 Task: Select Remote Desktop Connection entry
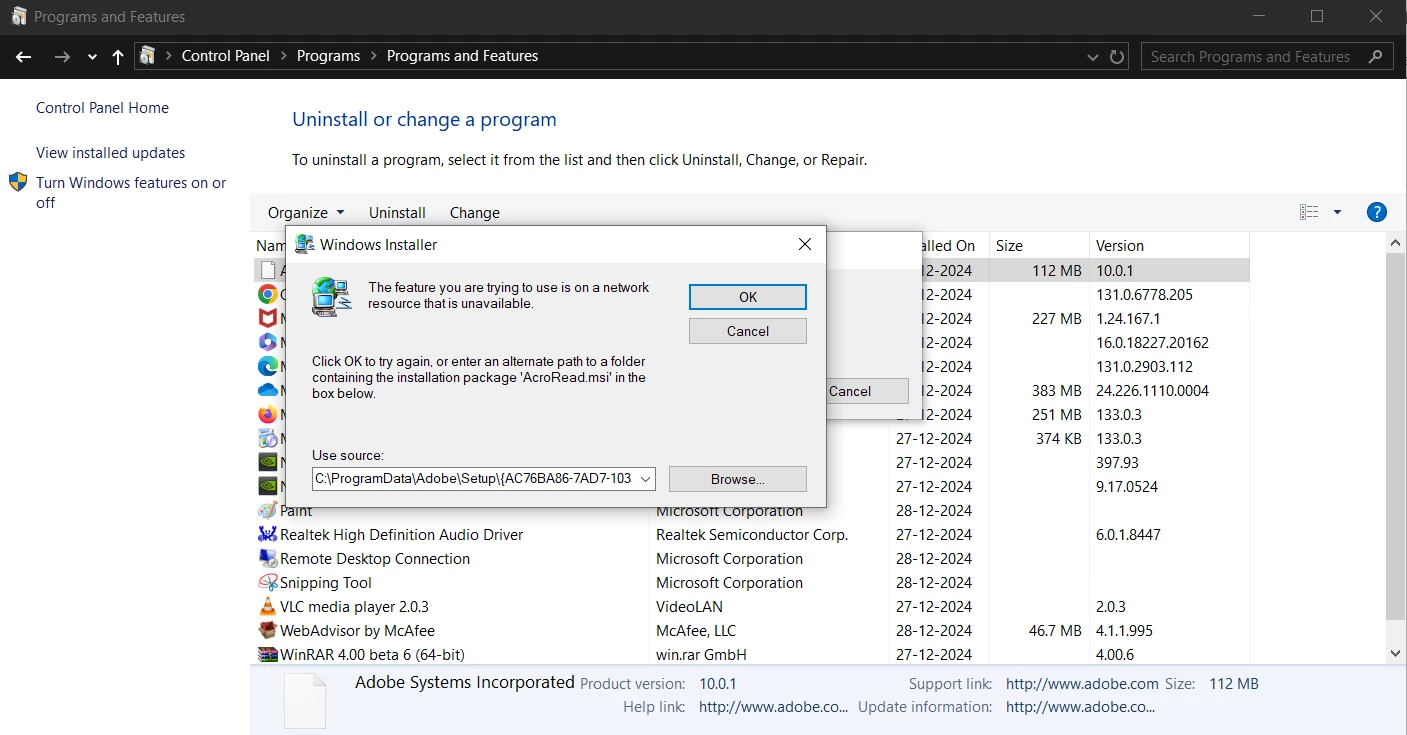[752, 558]
